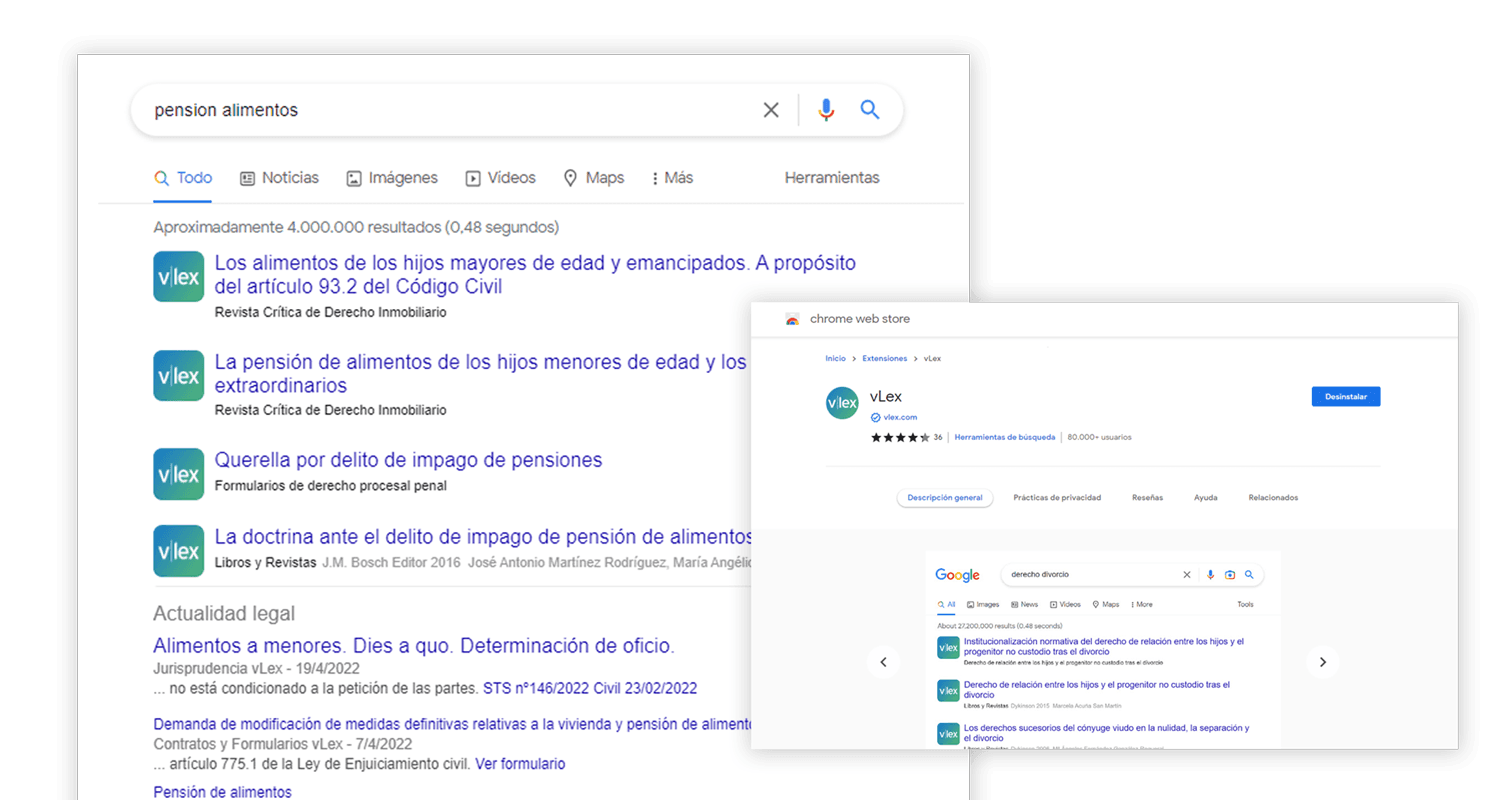Image resolution: width=1502 pixels, height=800 pixels.
Task: Click the round vLex extension logo in the web store
Action: click(x=842, y=402)
